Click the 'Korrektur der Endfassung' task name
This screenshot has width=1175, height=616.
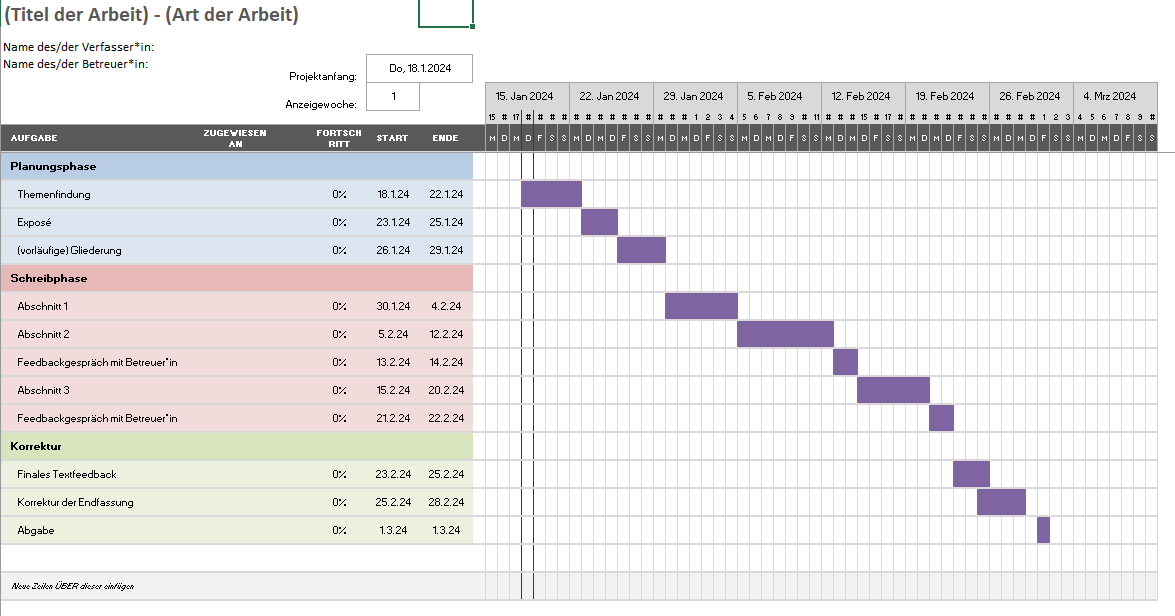[x=75, y=502]
